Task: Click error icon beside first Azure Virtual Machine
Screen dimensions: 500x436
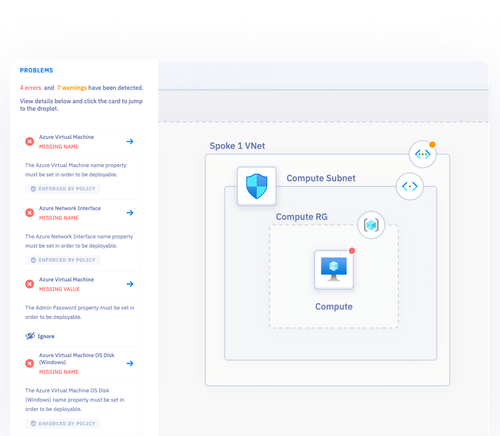Action: [x=30, y=141]
